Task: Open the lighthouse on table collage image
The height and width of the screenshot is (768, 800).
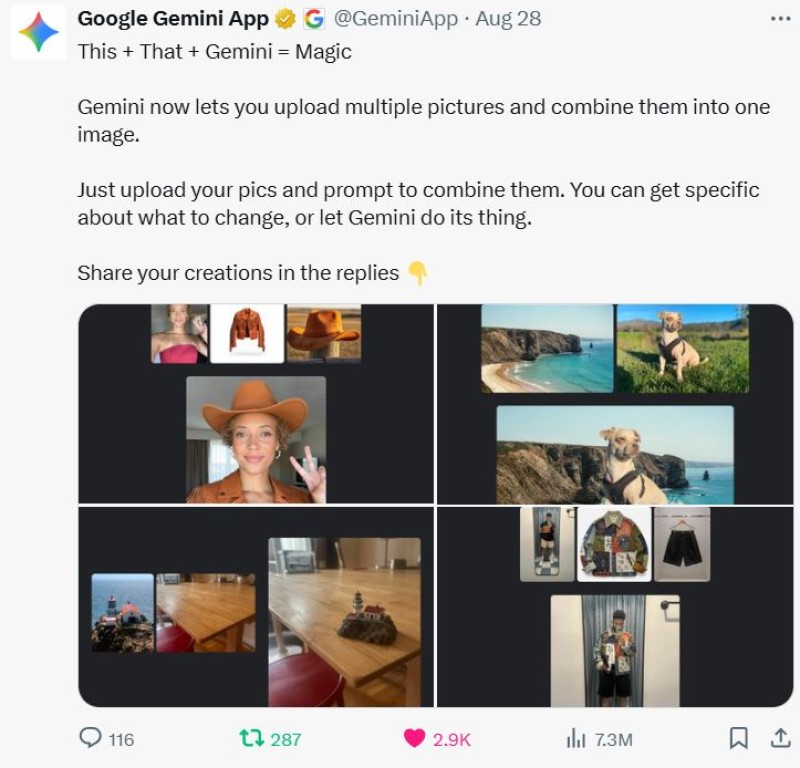Action: [256, 607]
